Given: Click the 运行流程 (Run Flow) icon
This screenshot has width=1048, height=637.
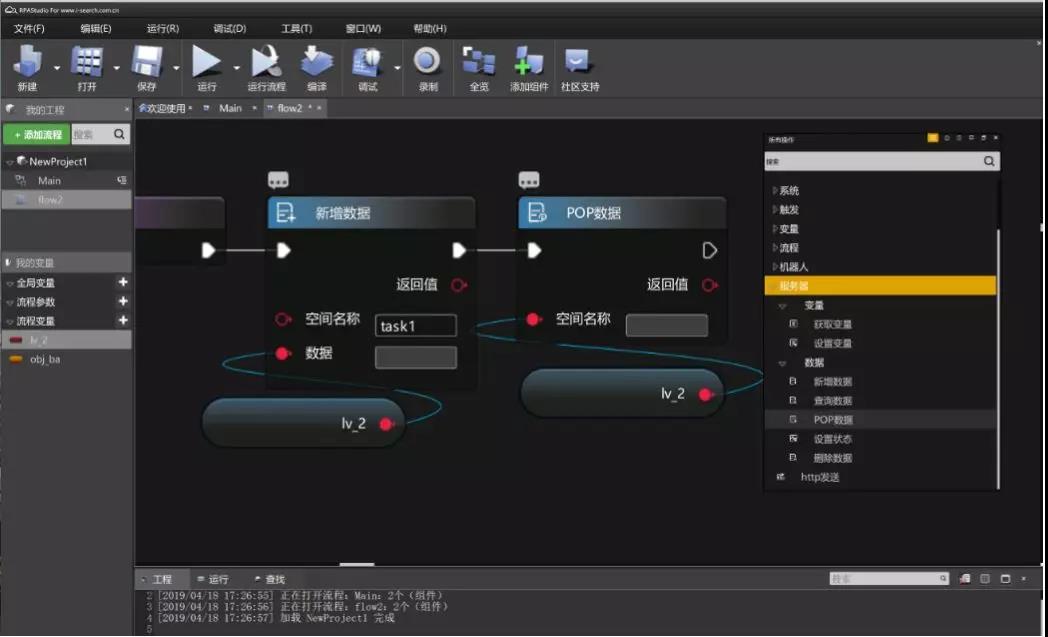Looking at the screenshot, I should (266, 62).
